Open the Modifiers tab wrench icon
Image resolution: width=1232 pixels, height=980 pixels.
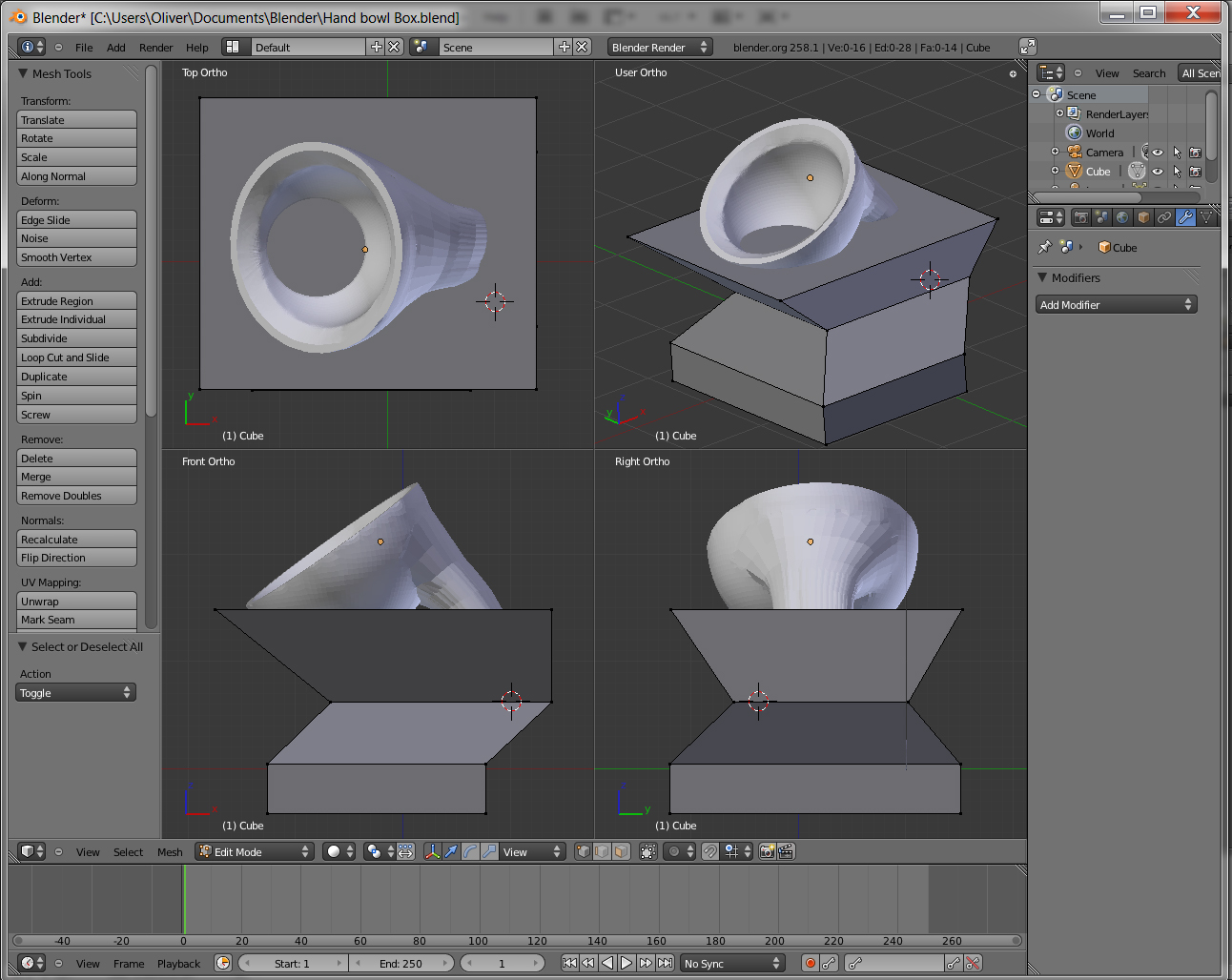click(x=1186, y=217)
